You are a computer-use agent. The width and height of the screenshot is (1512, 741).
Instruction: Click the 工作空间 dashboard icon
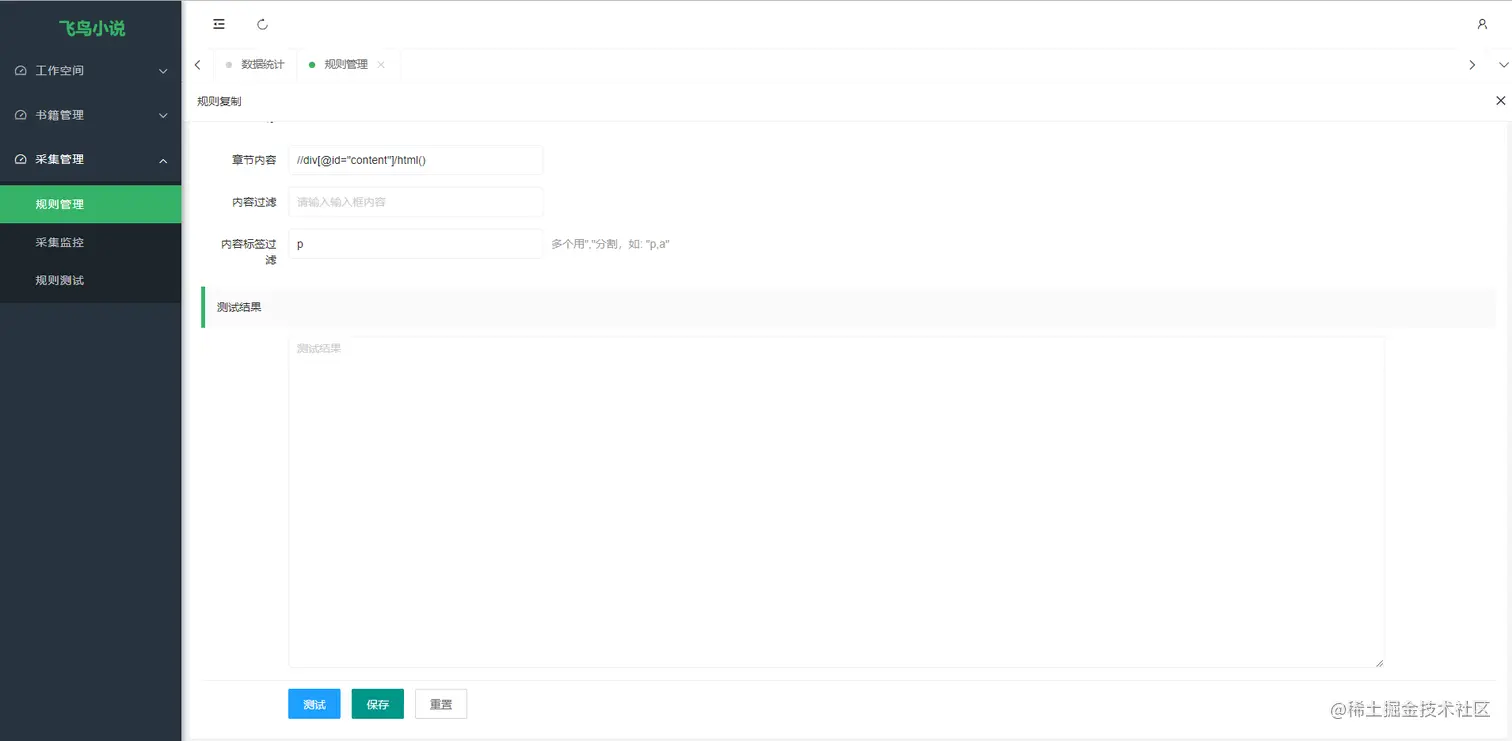click(21, 71)
